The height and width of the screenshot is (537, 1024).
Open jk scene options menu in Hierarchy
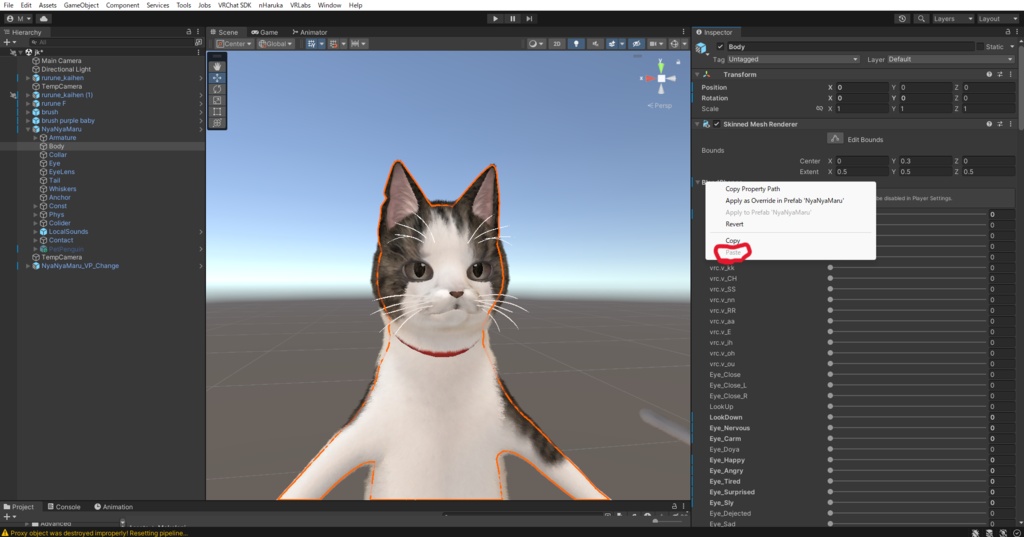tap(199, 52)
